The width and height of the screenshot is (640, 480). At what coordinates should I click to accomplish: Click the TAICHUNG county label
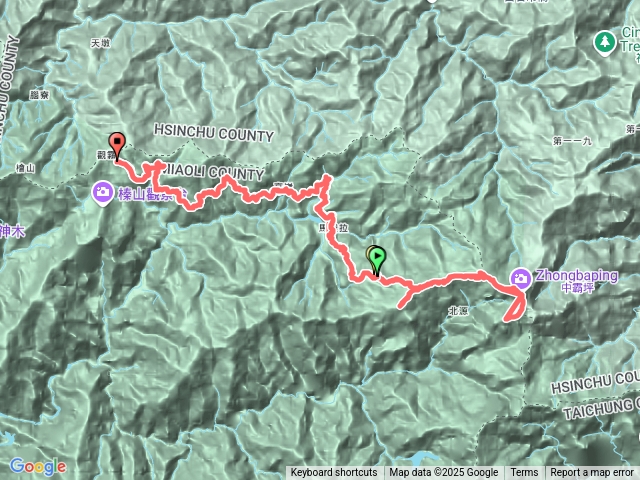point(601,407)
